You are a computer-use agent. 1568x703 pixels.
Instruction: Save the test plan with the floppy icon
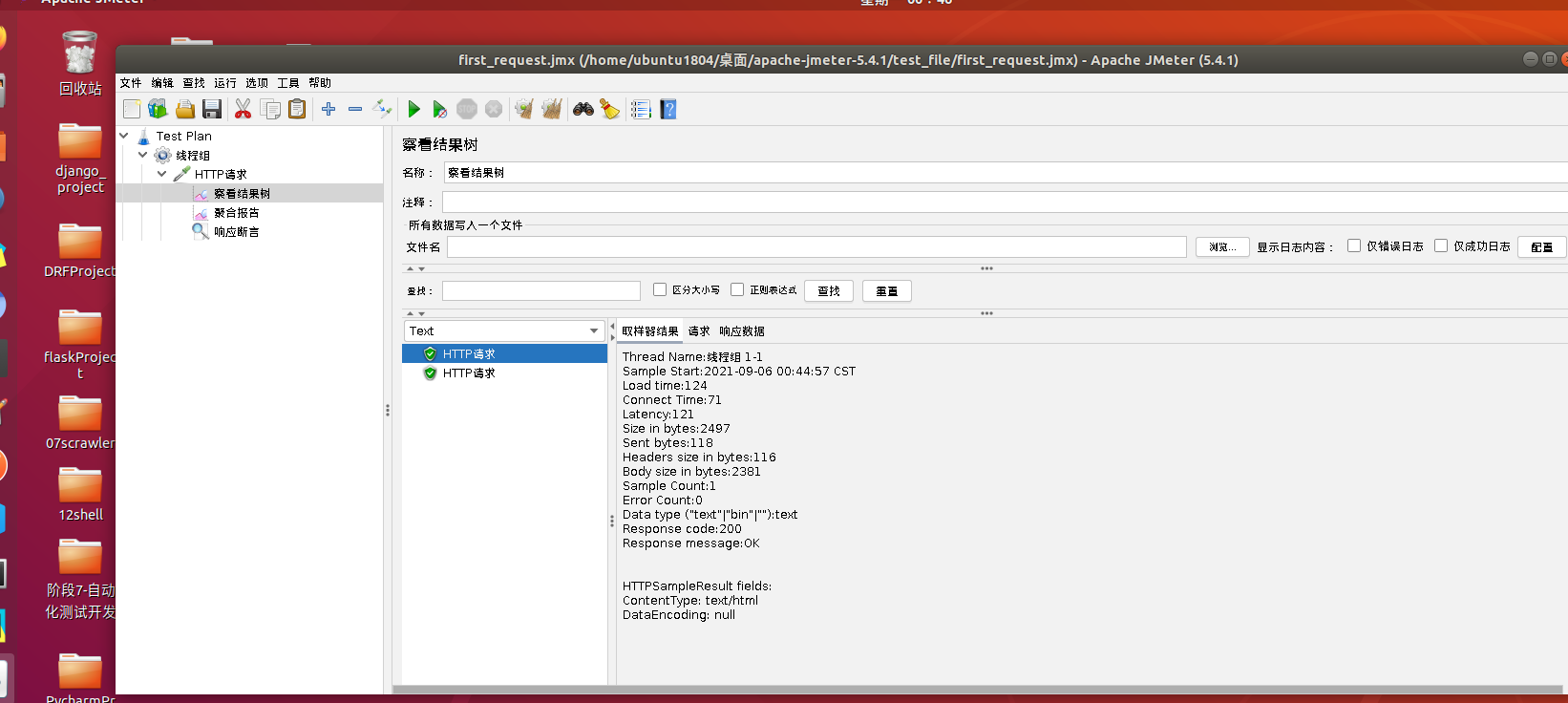[212, 109]
